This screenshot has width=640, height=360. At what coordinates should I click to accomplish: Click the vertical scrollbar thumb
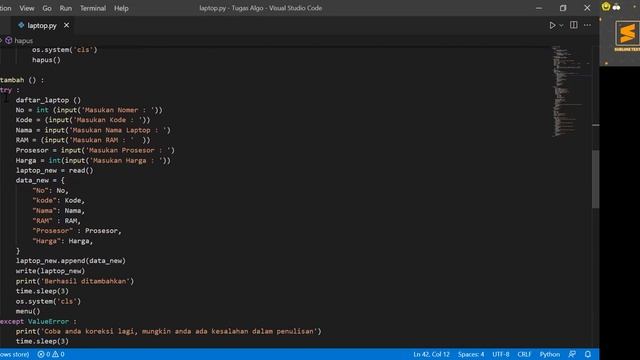click(596, 180)
